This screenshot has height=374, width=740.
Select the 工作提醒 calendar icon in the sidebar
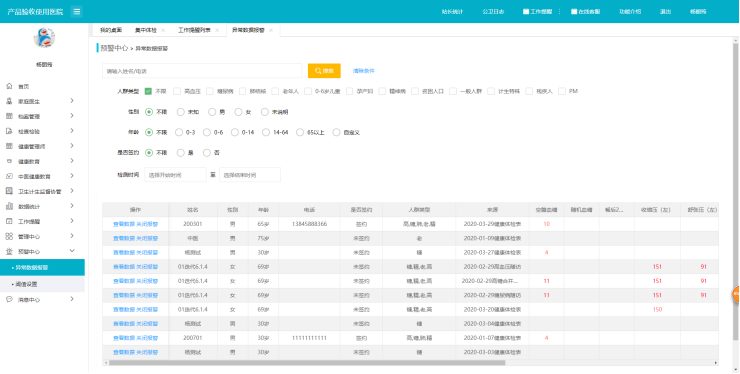[9, 221]
